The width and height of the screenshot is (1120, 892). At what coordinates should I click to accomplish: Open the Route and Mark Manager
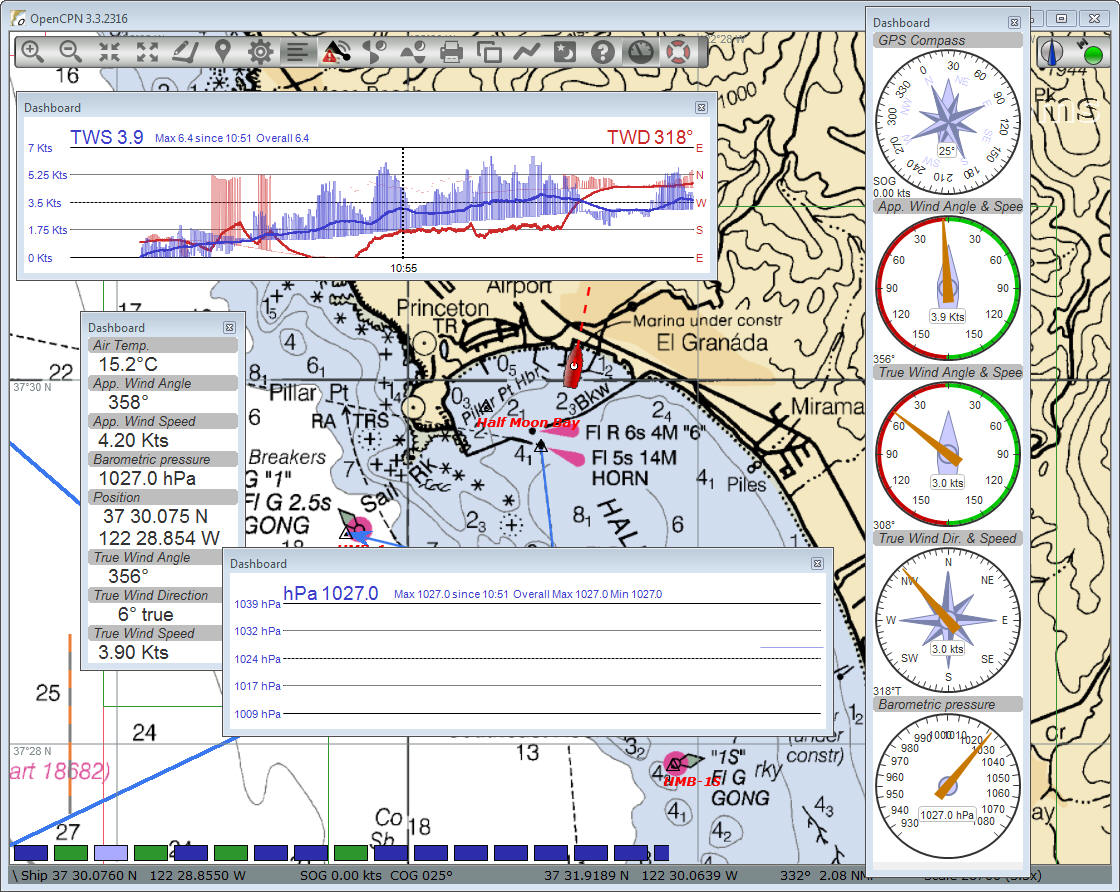coord(489,52)
